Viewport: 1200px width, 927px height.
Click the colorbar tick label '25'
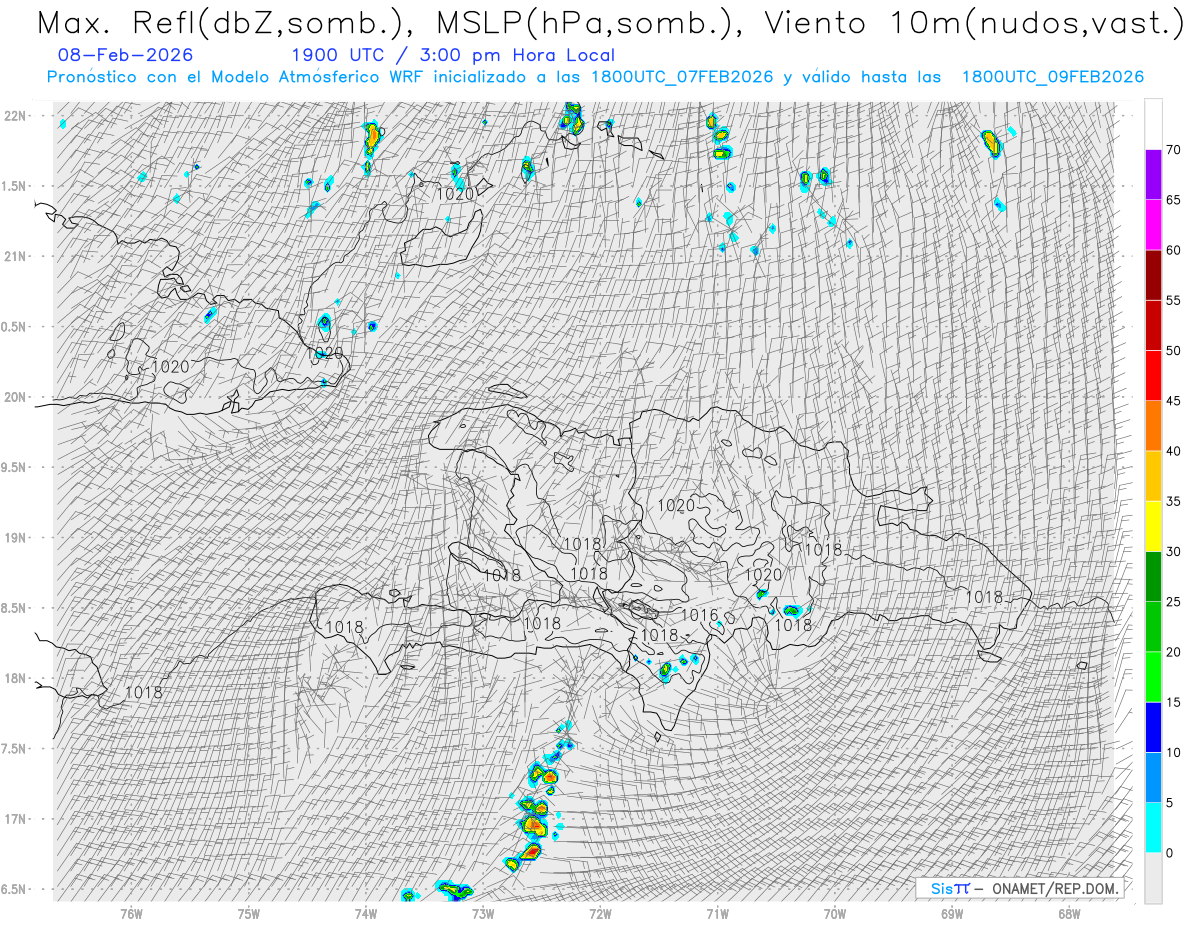(x=1173, y=601)
